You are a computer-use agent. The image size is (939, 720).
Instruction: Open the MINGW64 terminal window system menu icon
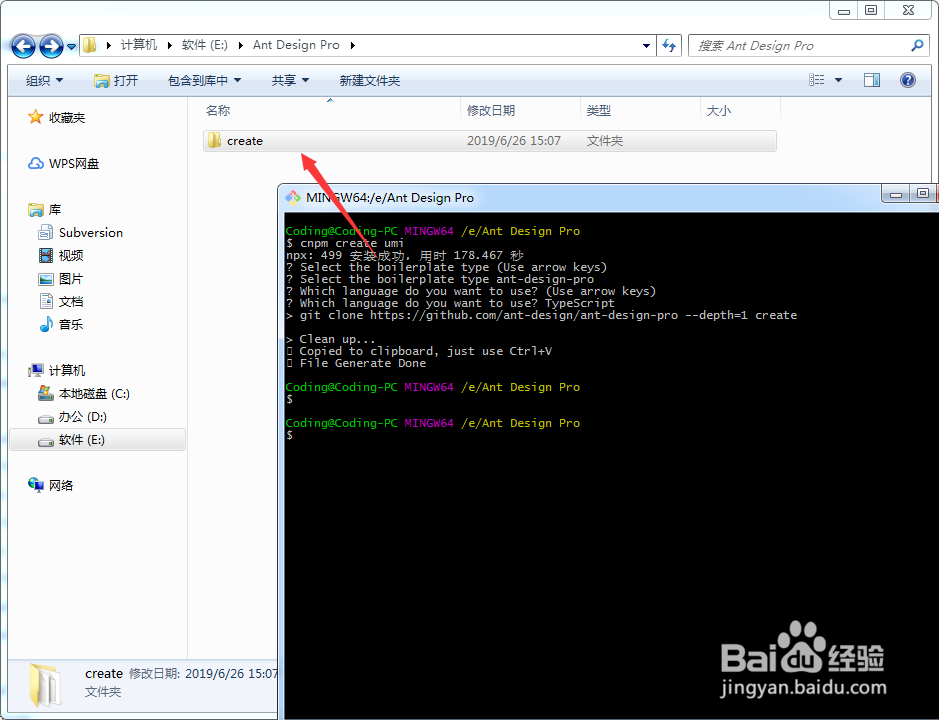coord(293,198)
